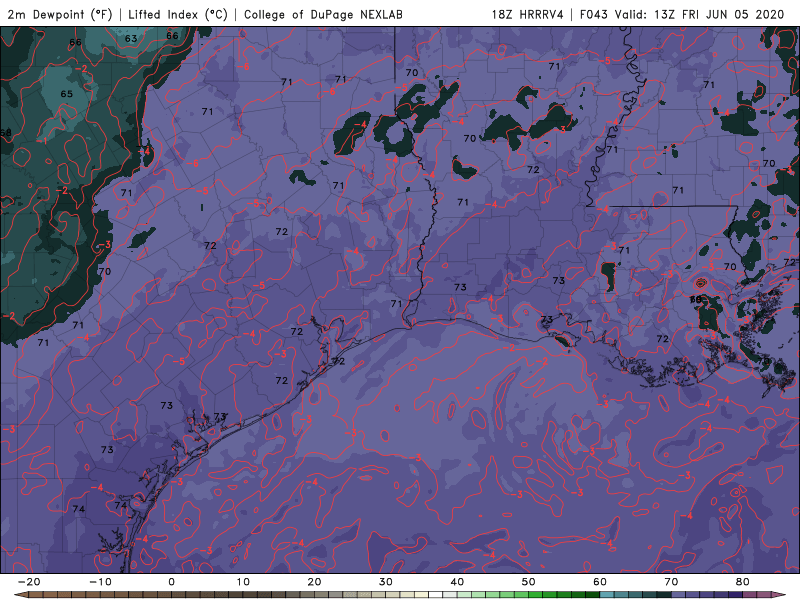Click the "18Z HRRRV4" model run label
This screenshot has width=800, height=600.
[528, 15]
